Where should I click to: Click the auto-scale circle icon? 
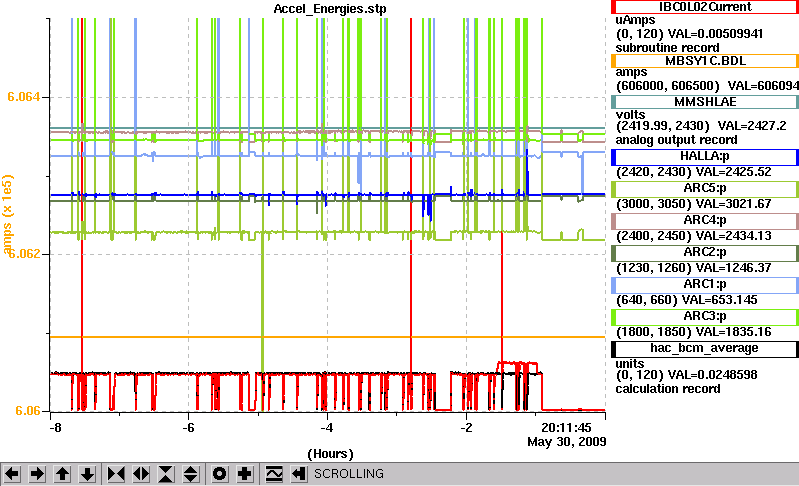pyautogui.click(x=220, y=474)
